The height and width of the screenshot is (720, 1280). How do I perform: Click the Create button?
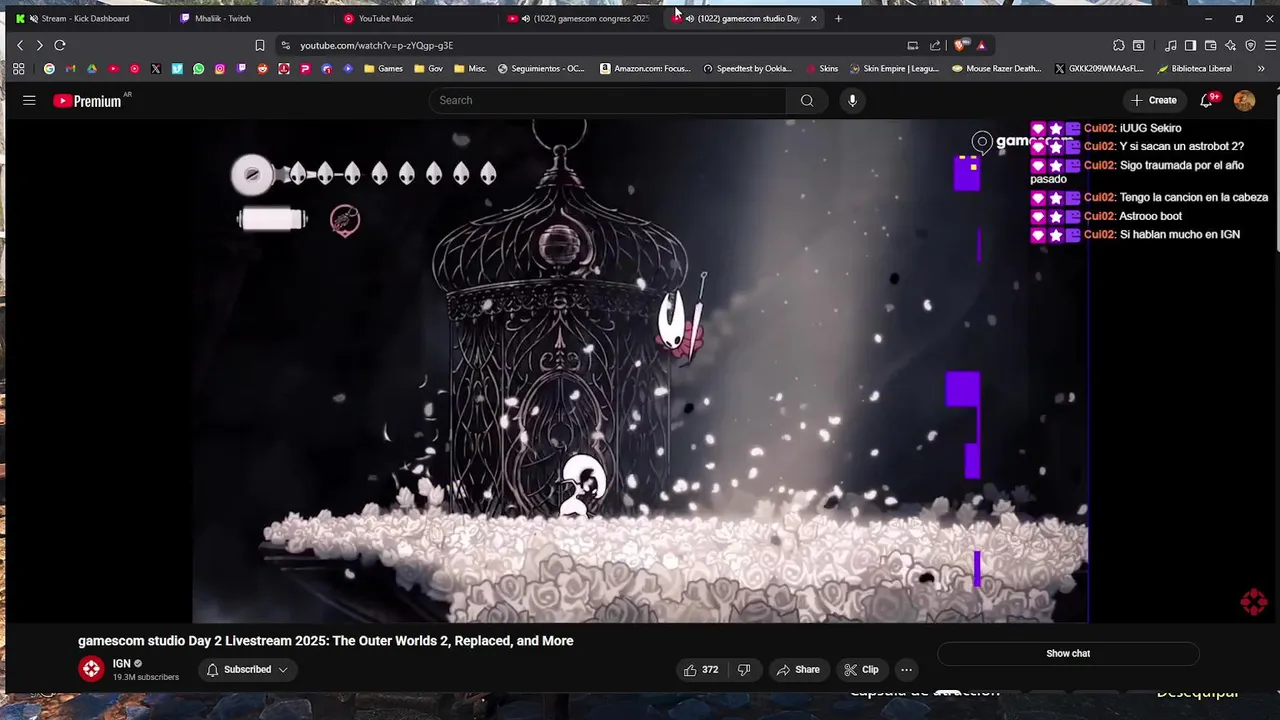point(1154,100)
